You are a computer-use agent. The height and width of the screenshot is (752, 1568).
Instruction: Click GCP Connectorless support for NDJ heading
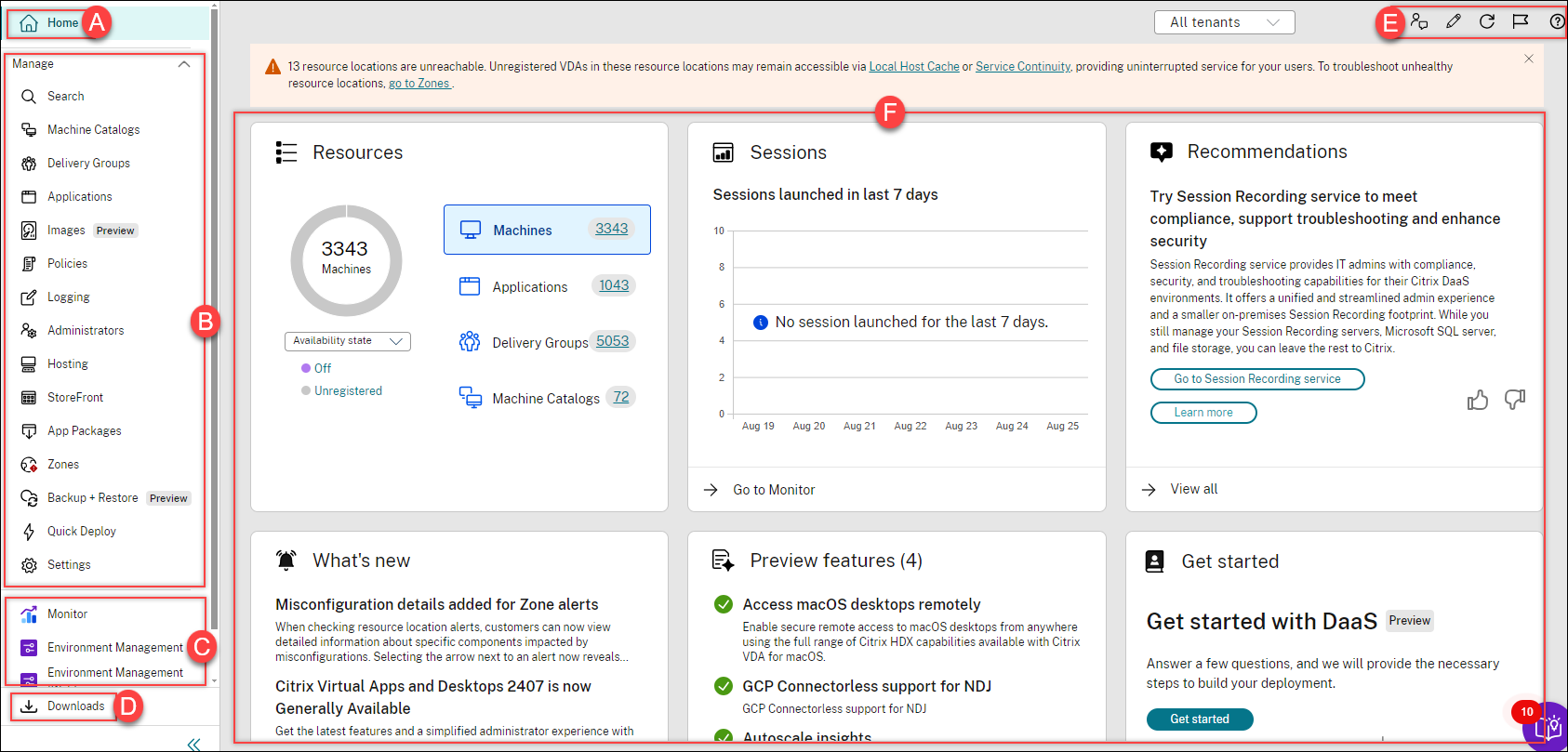pos(867,686)
